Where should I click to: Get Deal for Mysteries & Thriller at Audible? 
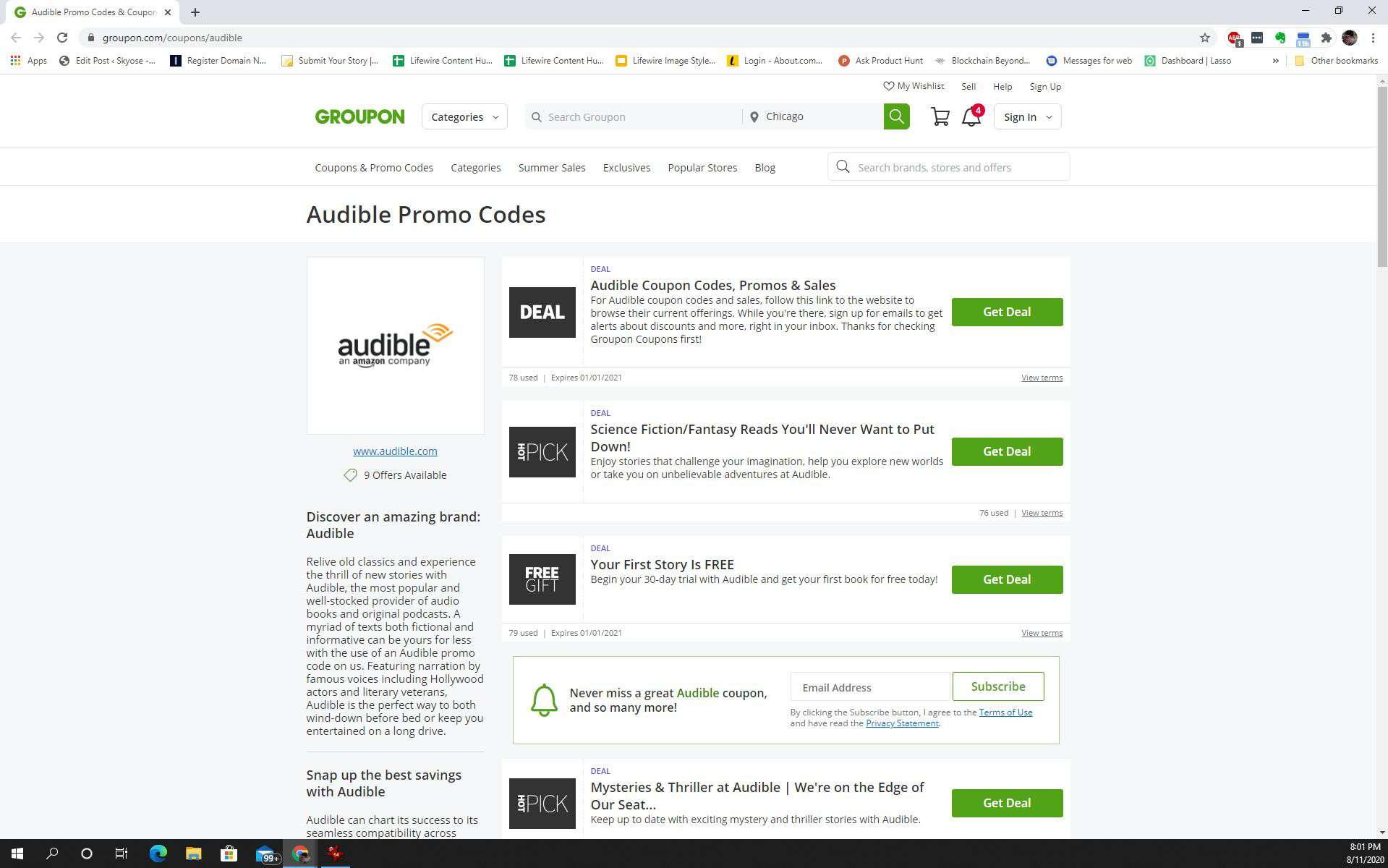[1007, 803]
